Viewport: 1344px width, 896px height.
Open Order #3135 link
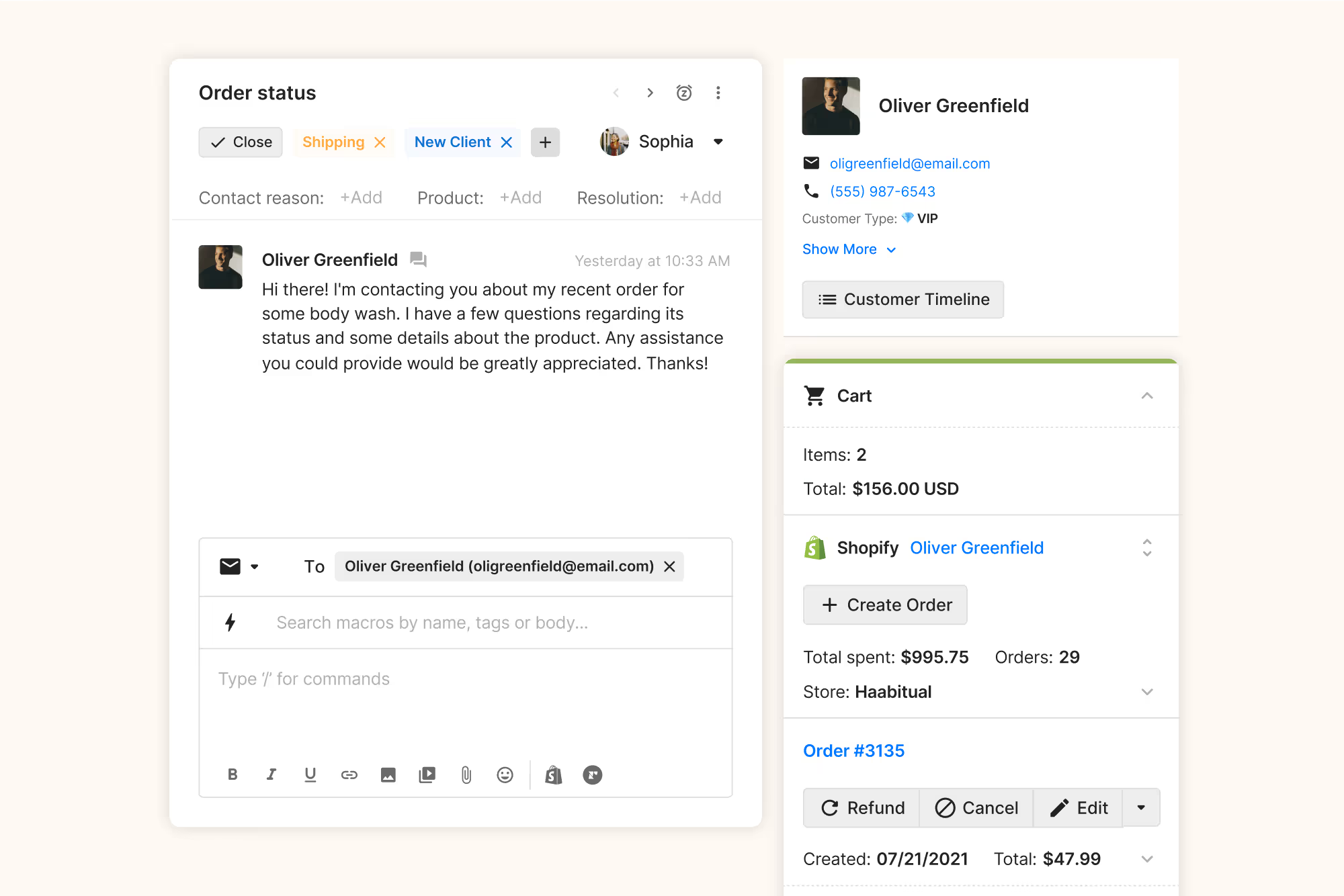[x=853, y=750]
